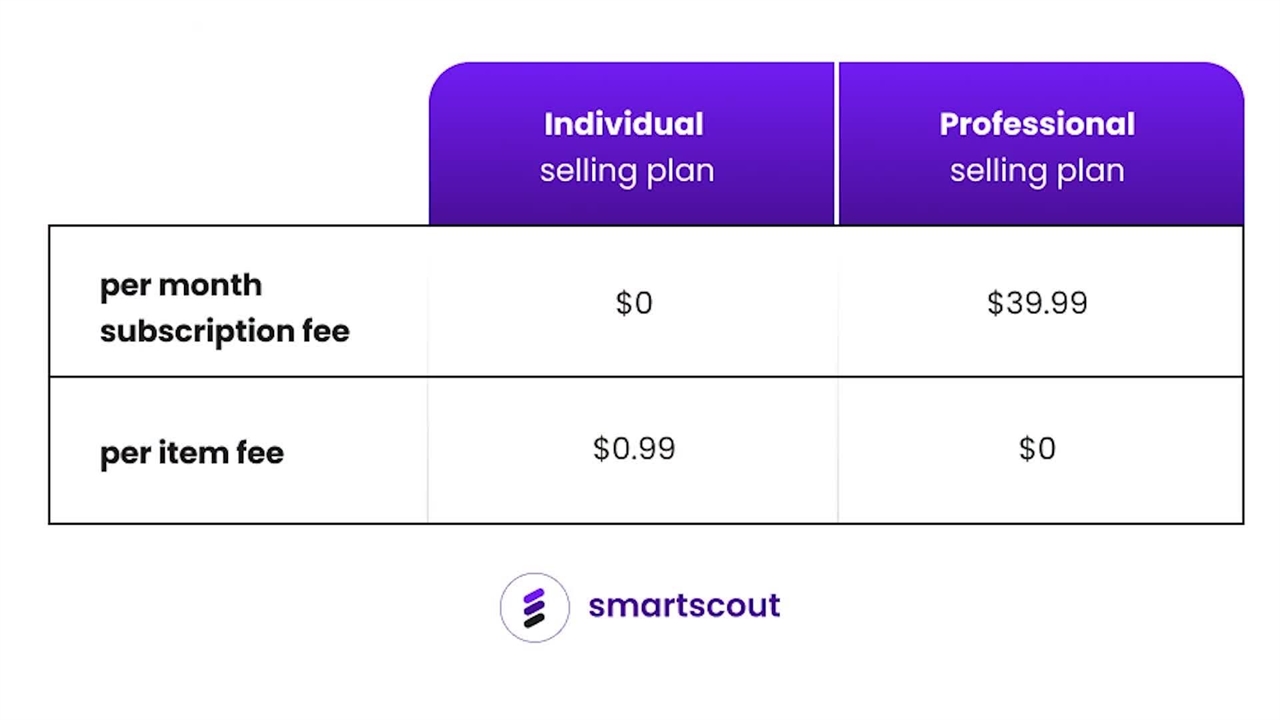The width and height of the screenshot is (1280, 720).
Task: Click the smartscout circular logo icon
Action: [534, 607]
